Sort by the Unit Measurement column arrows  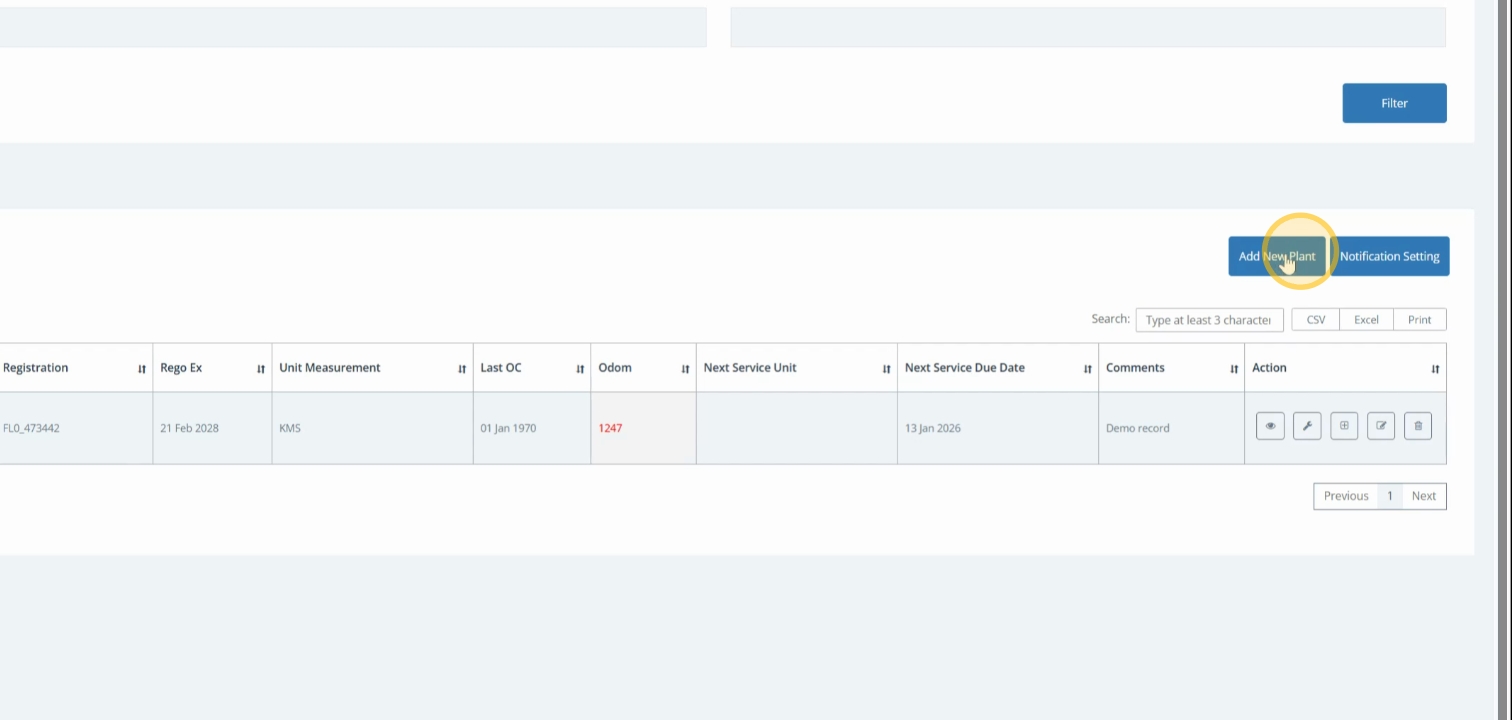(x=462, y=369)
